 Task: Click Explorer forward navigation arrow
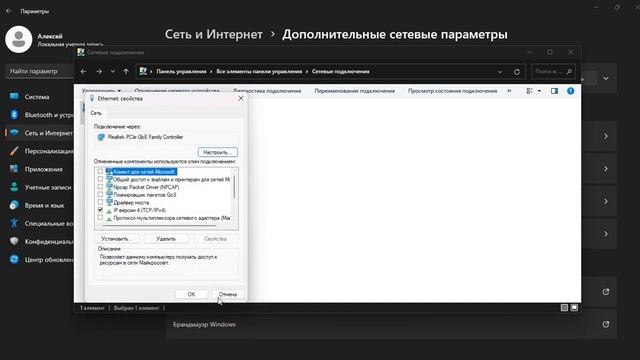[99, 71]
